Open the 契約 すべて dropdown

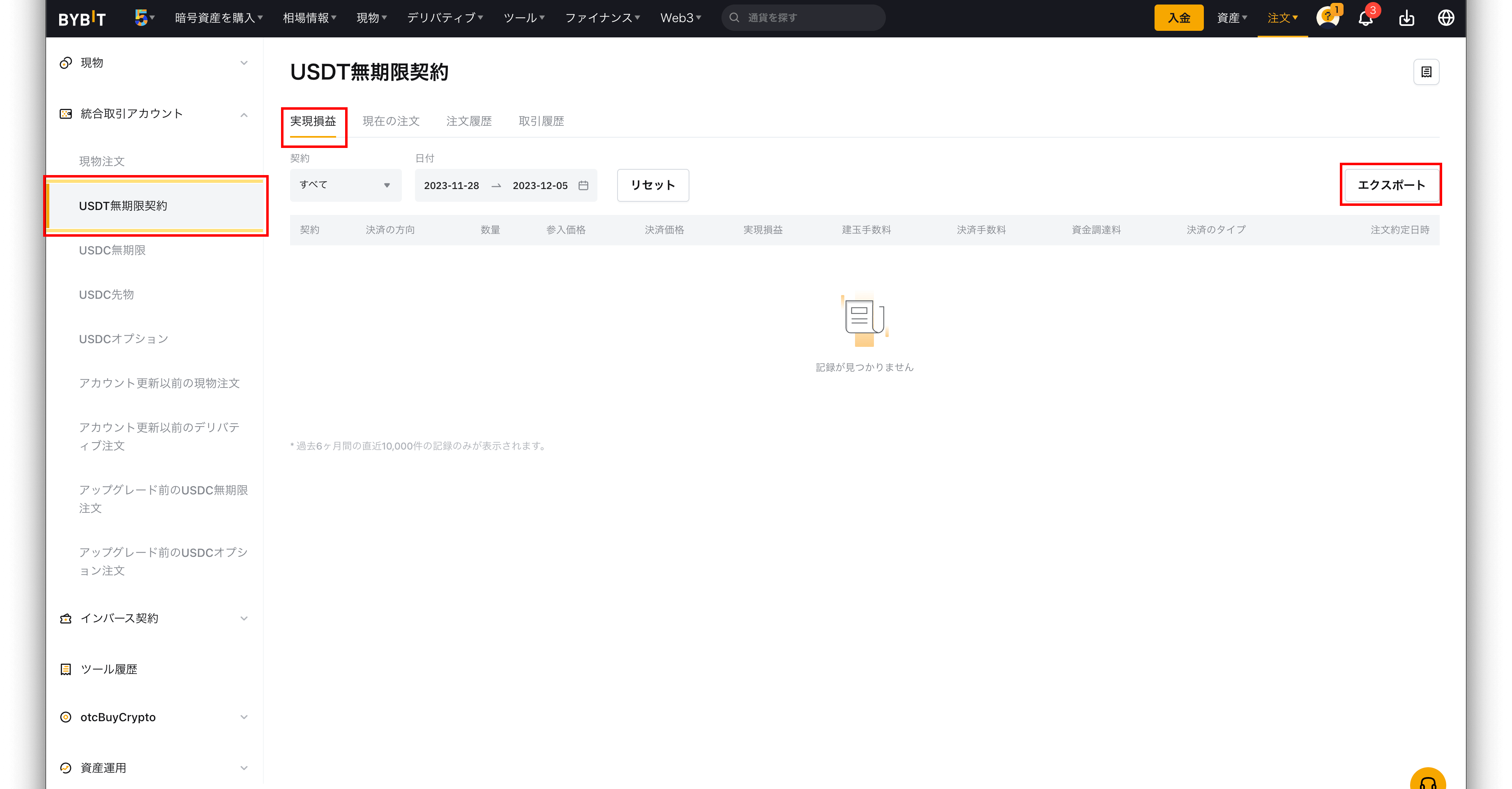coord(346,185)
